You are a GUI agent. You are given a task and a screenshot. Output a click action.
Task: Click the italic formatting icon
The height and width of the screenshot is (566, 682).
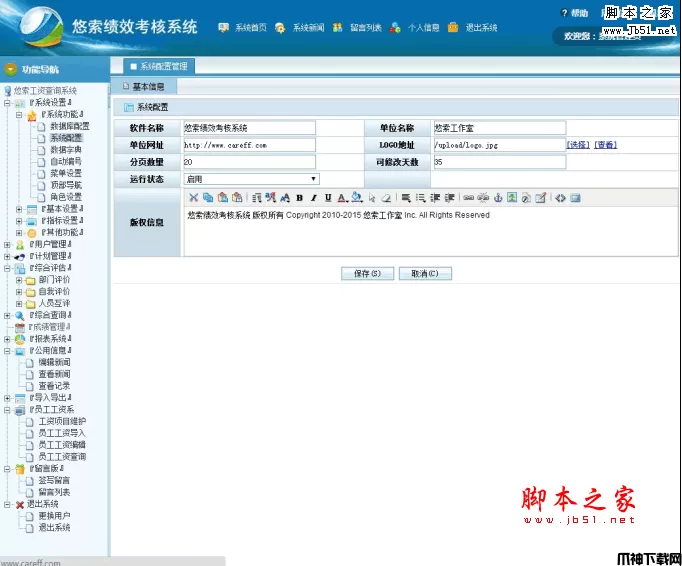coord(313,197)
